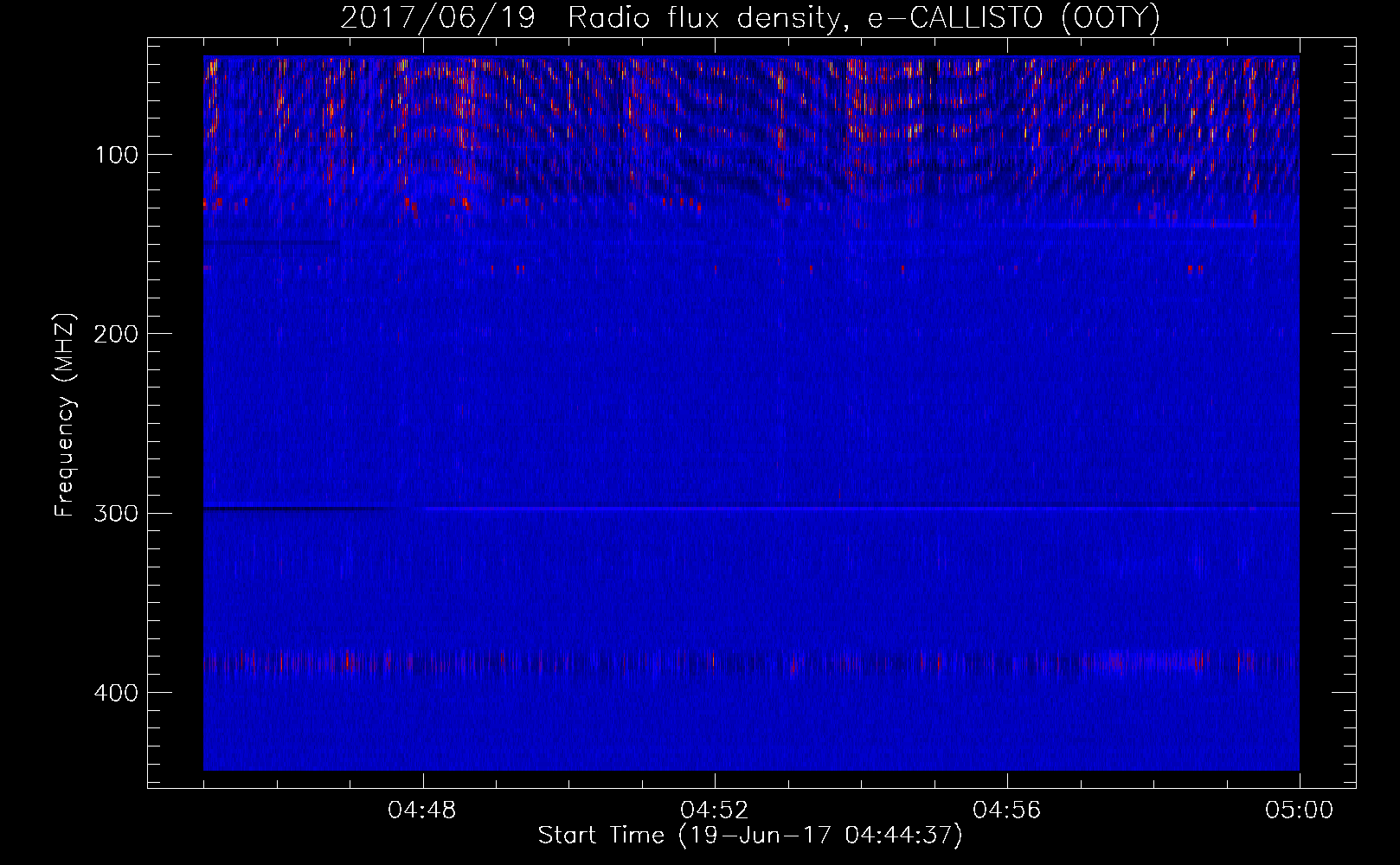
Task: Click the horizontal interference line near 300 MHz
Action: point(751,508)
